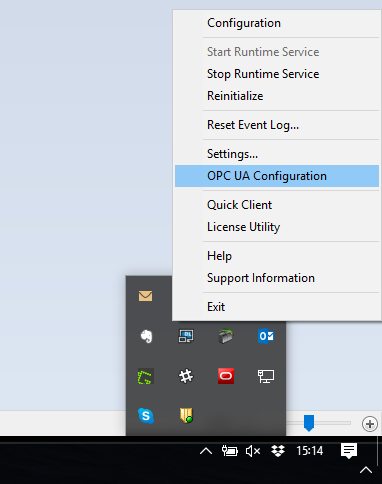Screen dimensions: 382x484
Task: Click the display manager tray icon
Action: pos(186,336)
